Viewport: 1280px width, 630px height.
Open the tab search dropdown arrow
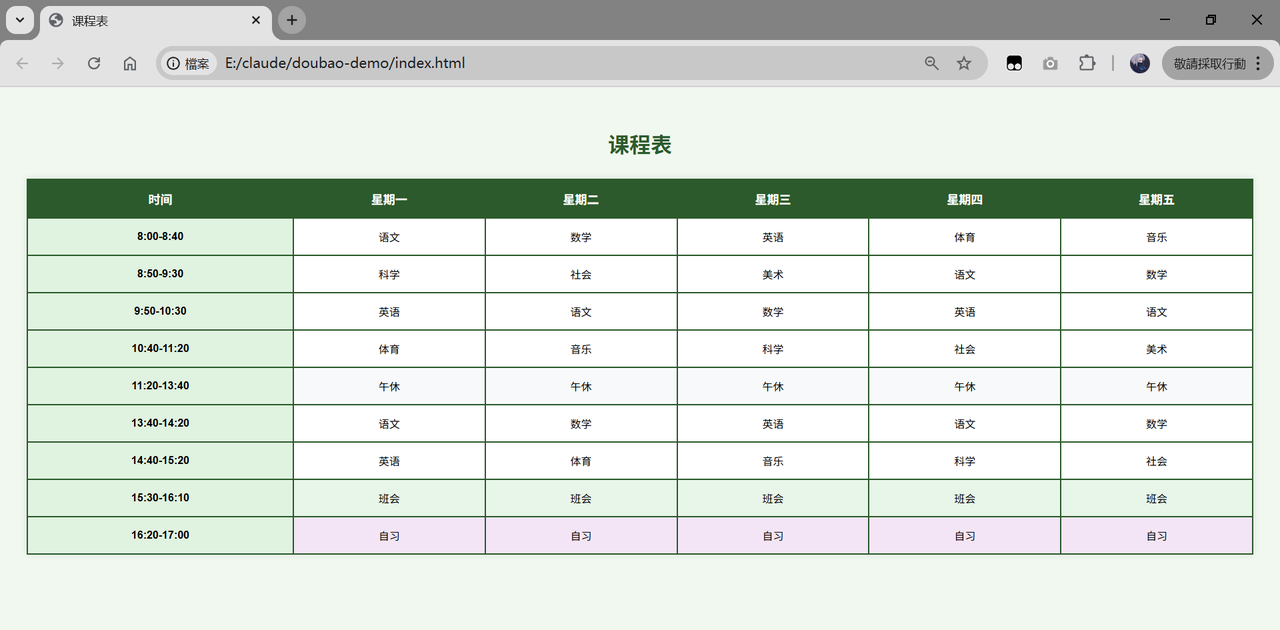pyautogui.click(x=19, y=20)
